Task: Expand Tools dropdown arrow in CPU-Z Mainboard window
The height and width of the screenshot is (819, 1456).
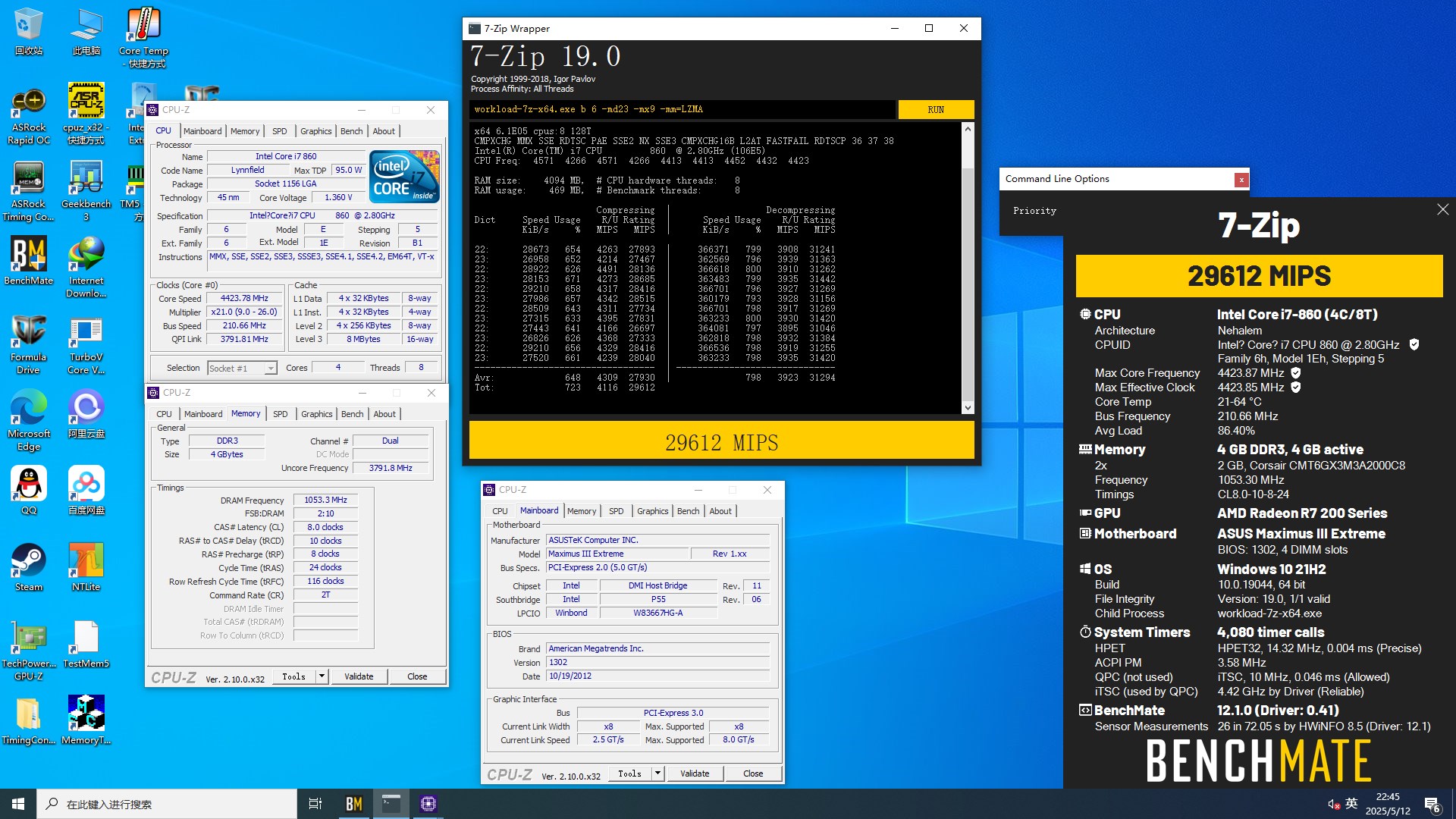Action: click(x=657, y=773)
